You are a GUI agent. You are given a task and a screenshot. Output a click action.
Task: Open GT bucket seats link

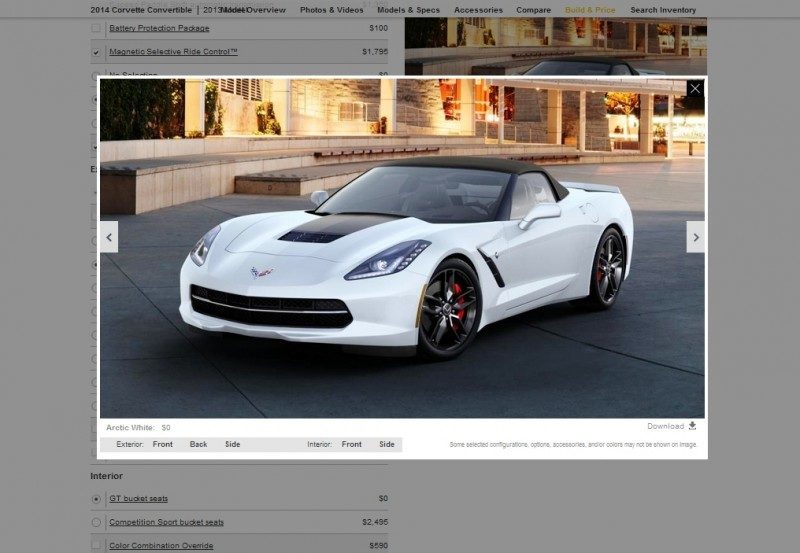coord(138,498)
